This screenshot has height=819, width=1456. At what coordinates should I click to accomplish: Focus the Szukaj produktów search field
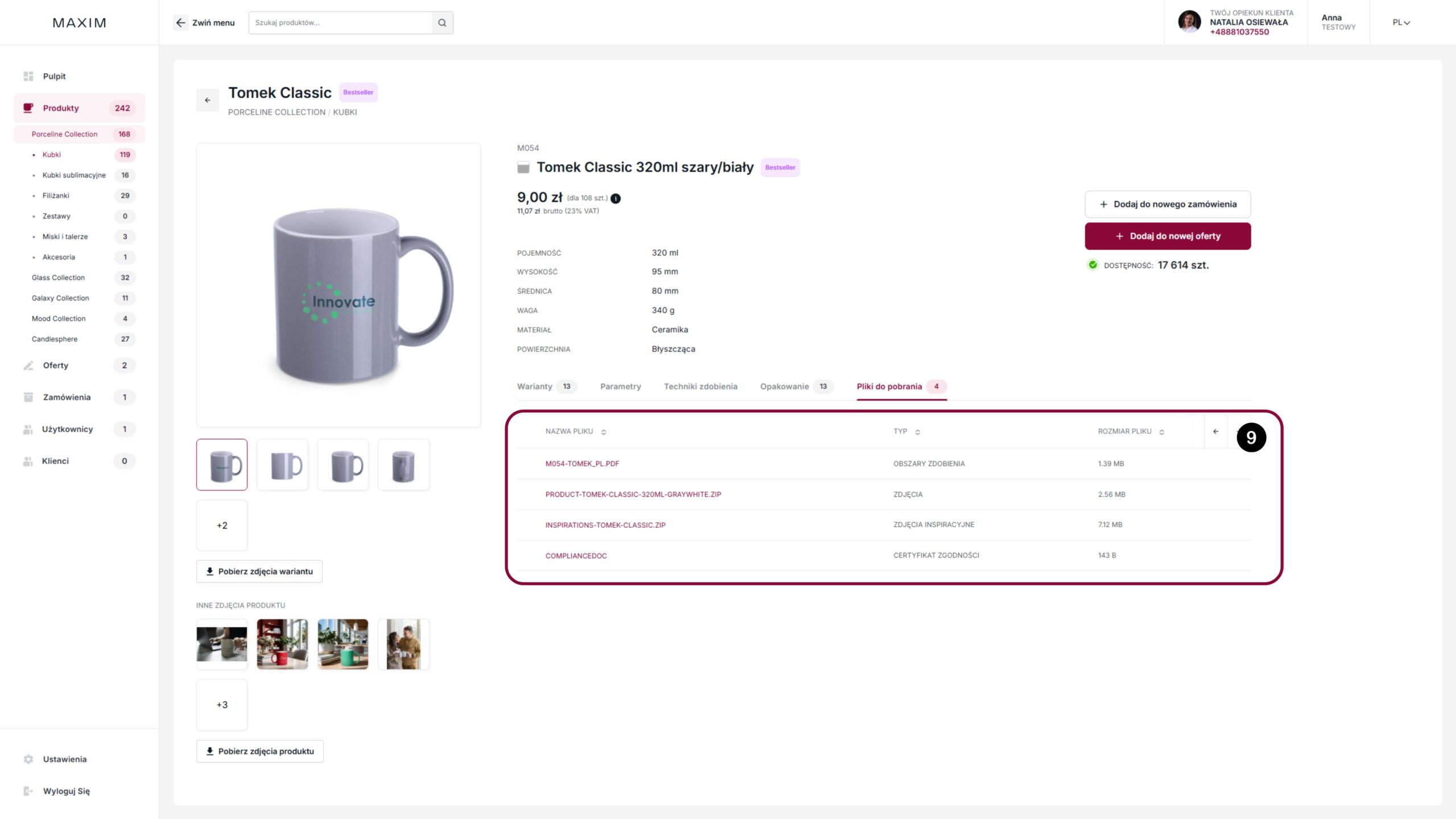(x=340, y=23)
